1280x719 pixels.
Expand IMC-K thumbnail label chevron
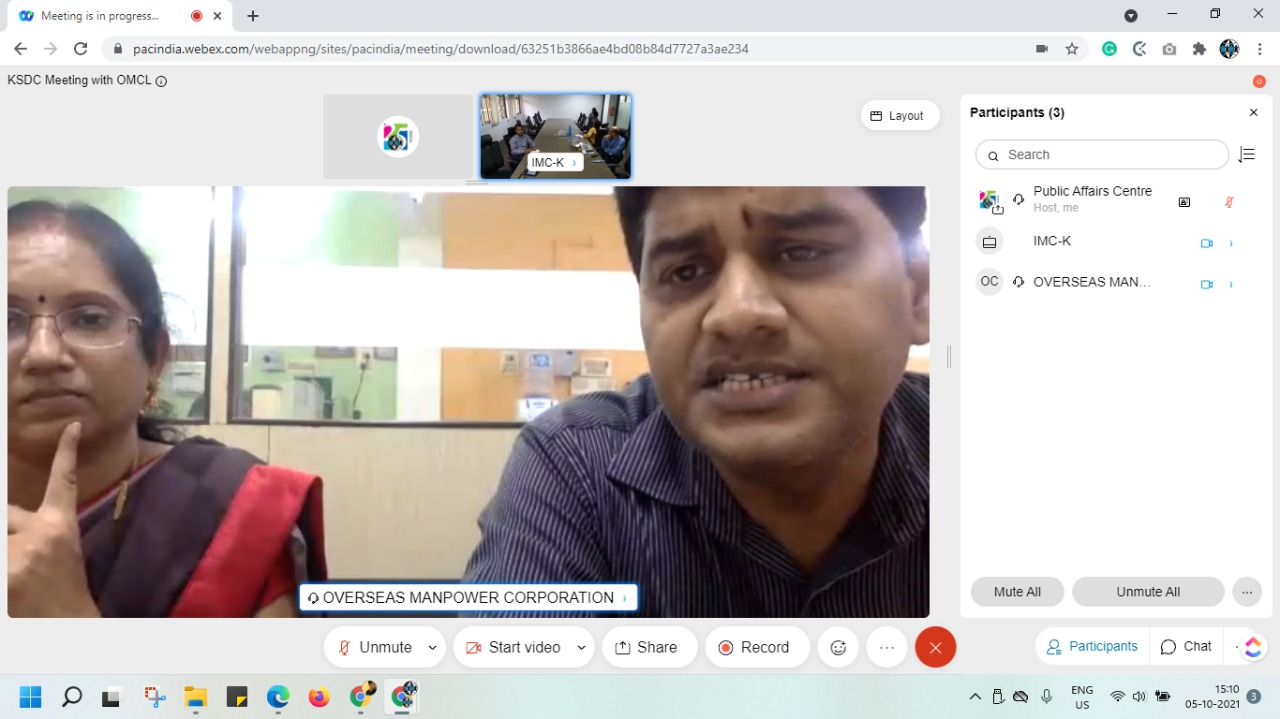coord(574,163)
